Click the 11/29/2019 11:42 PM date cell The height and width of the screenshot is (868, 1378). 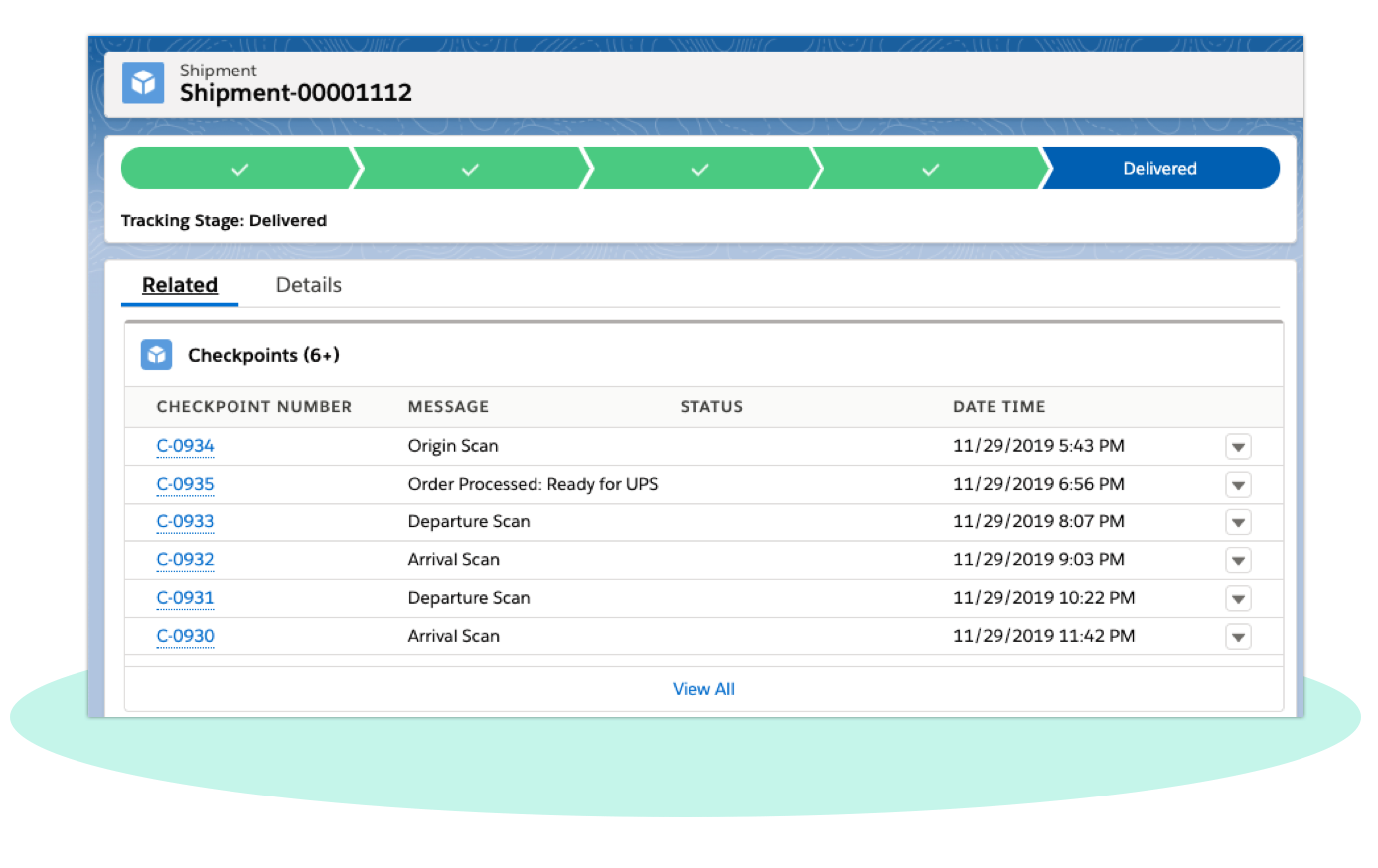(x=1043, y=636)
